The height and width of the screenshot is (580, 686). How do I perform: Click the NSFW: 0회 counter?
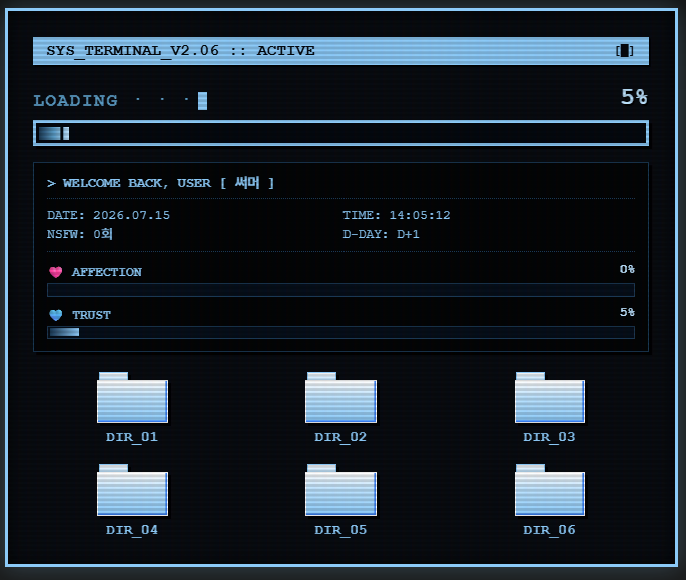[80, 234]
